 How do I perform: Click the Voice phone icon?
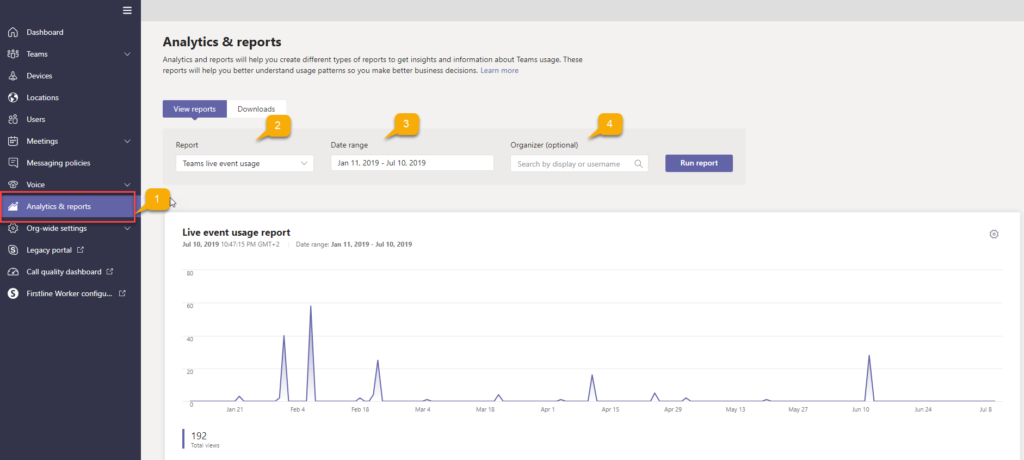point(12,185)
